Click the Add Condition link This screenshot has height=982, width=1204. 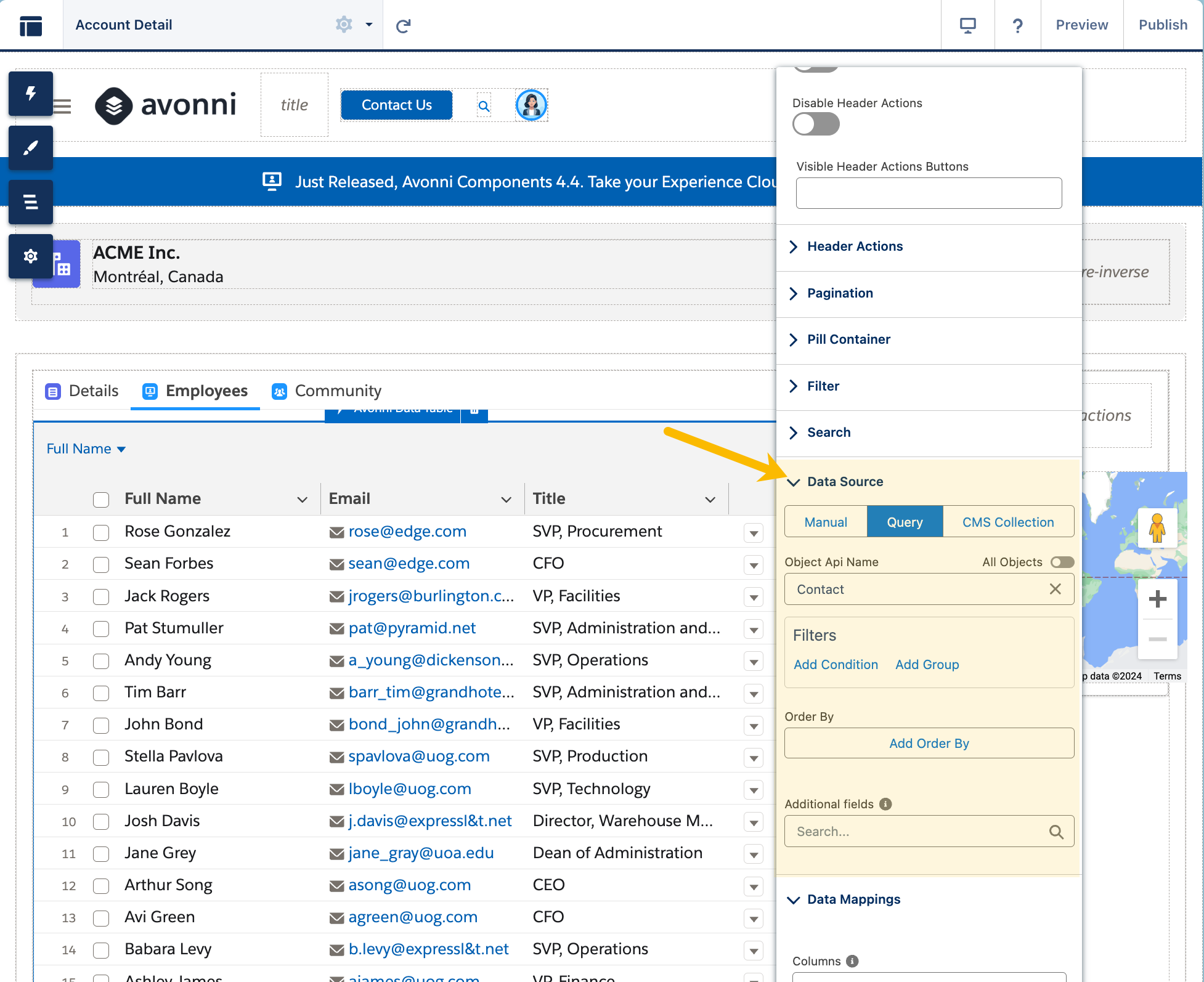tap(836, 665)
